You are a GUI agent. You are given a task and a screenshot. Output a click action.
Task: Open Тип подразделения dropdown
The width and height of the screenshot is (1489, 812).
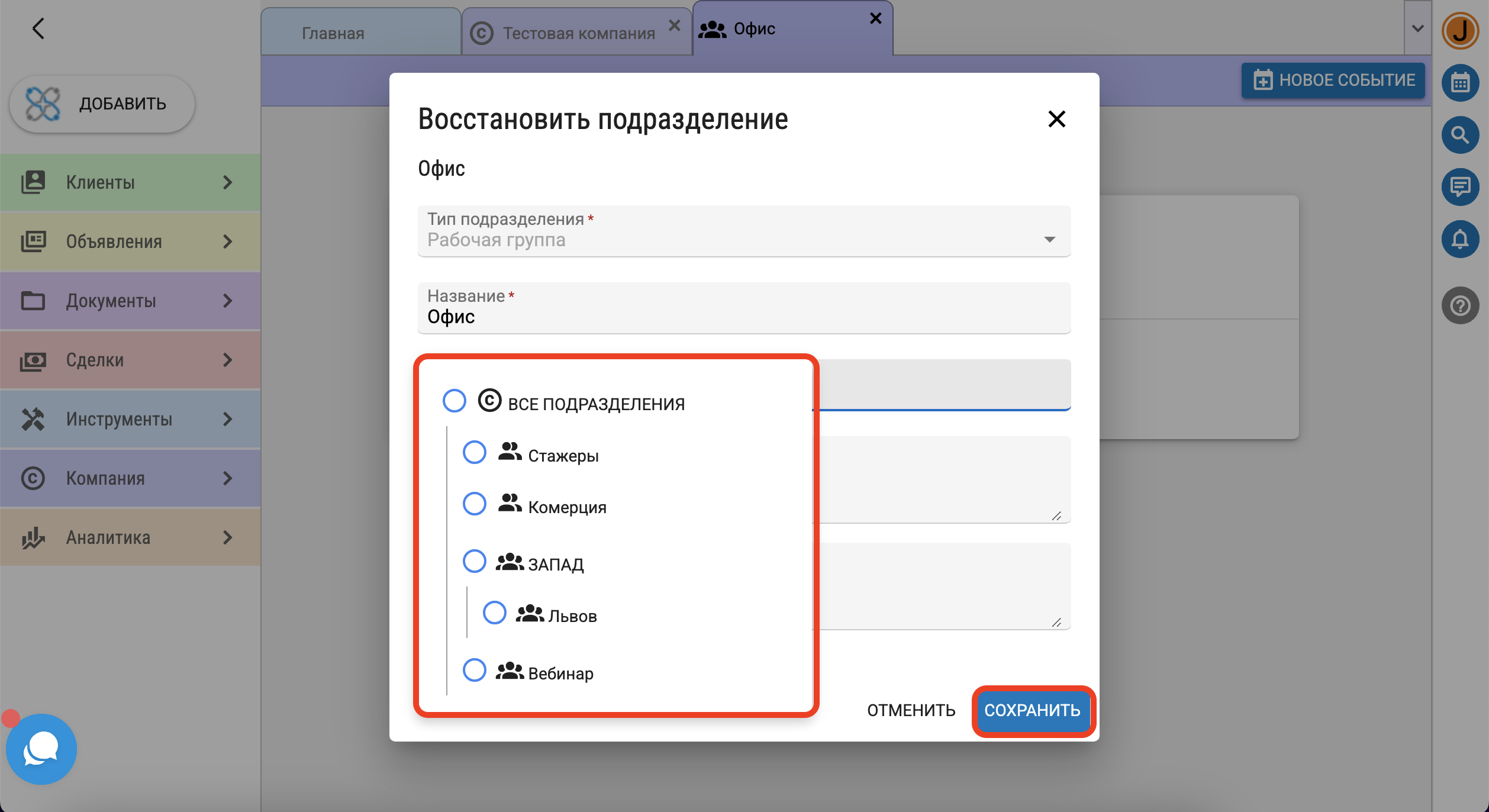[x=743, y=232]
